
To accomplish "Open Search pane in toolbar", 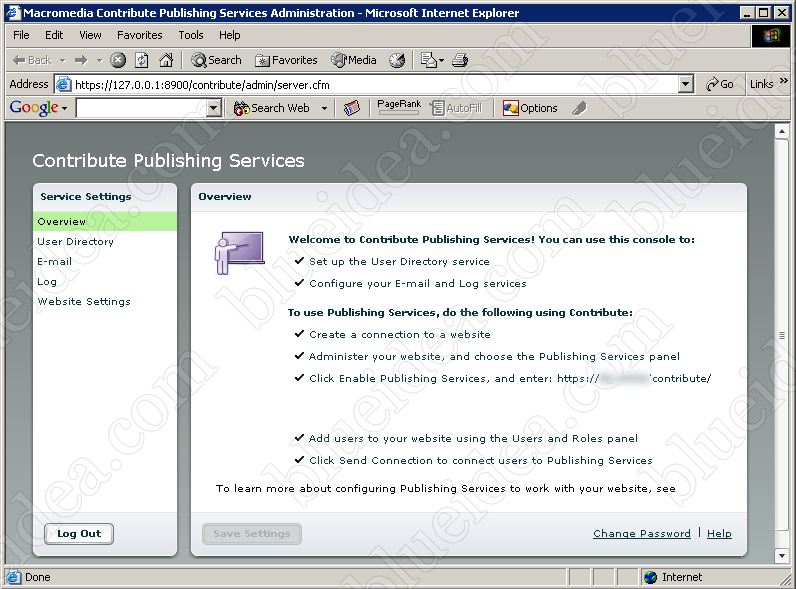I will tap(216, 60).
